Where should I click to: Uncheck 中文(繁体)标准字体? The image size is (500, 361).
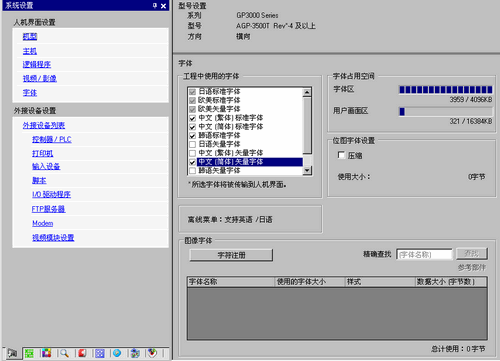(192, 118)
